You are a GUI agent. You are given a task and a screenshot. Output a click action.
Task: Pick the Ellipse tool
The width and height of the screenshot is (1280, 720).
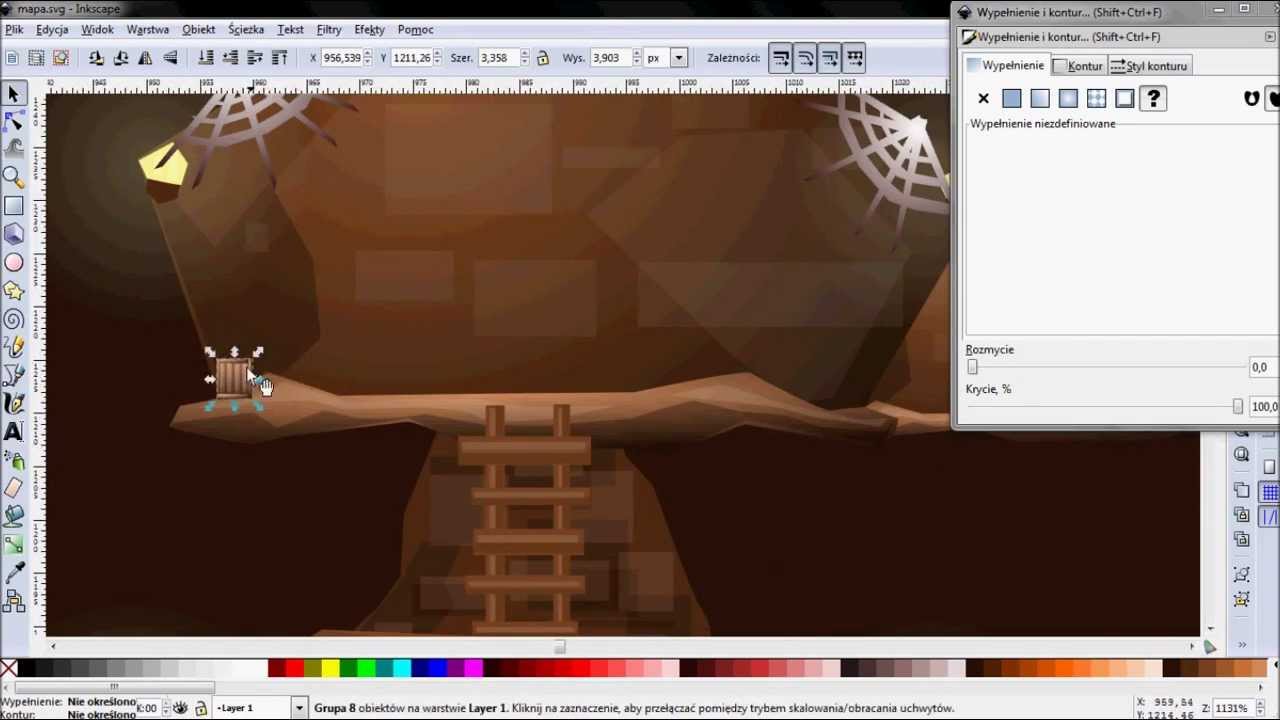15,261
